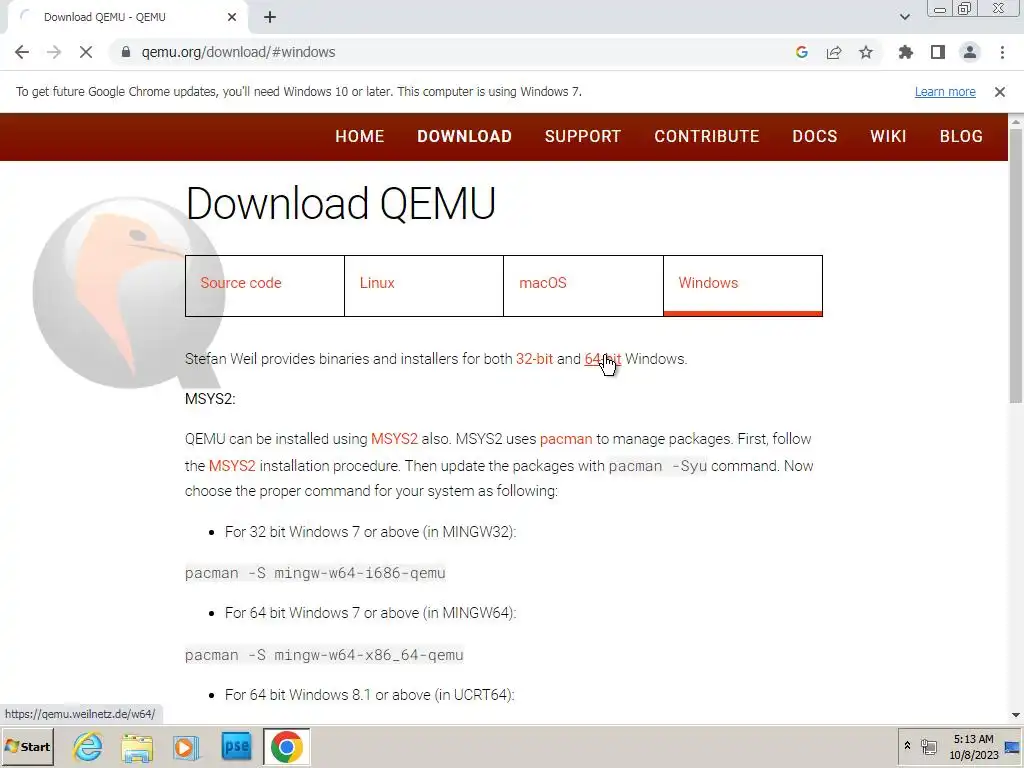Click the Learn more link

[x=945, y=92]
